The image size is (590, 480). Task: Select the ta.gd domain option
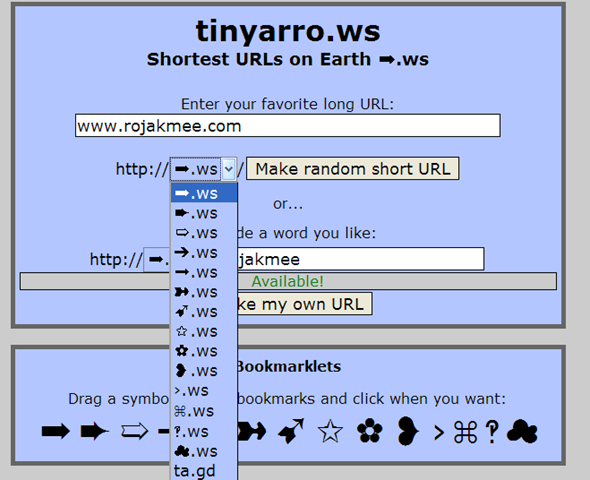pyautogui.click(x=204, y=471)
